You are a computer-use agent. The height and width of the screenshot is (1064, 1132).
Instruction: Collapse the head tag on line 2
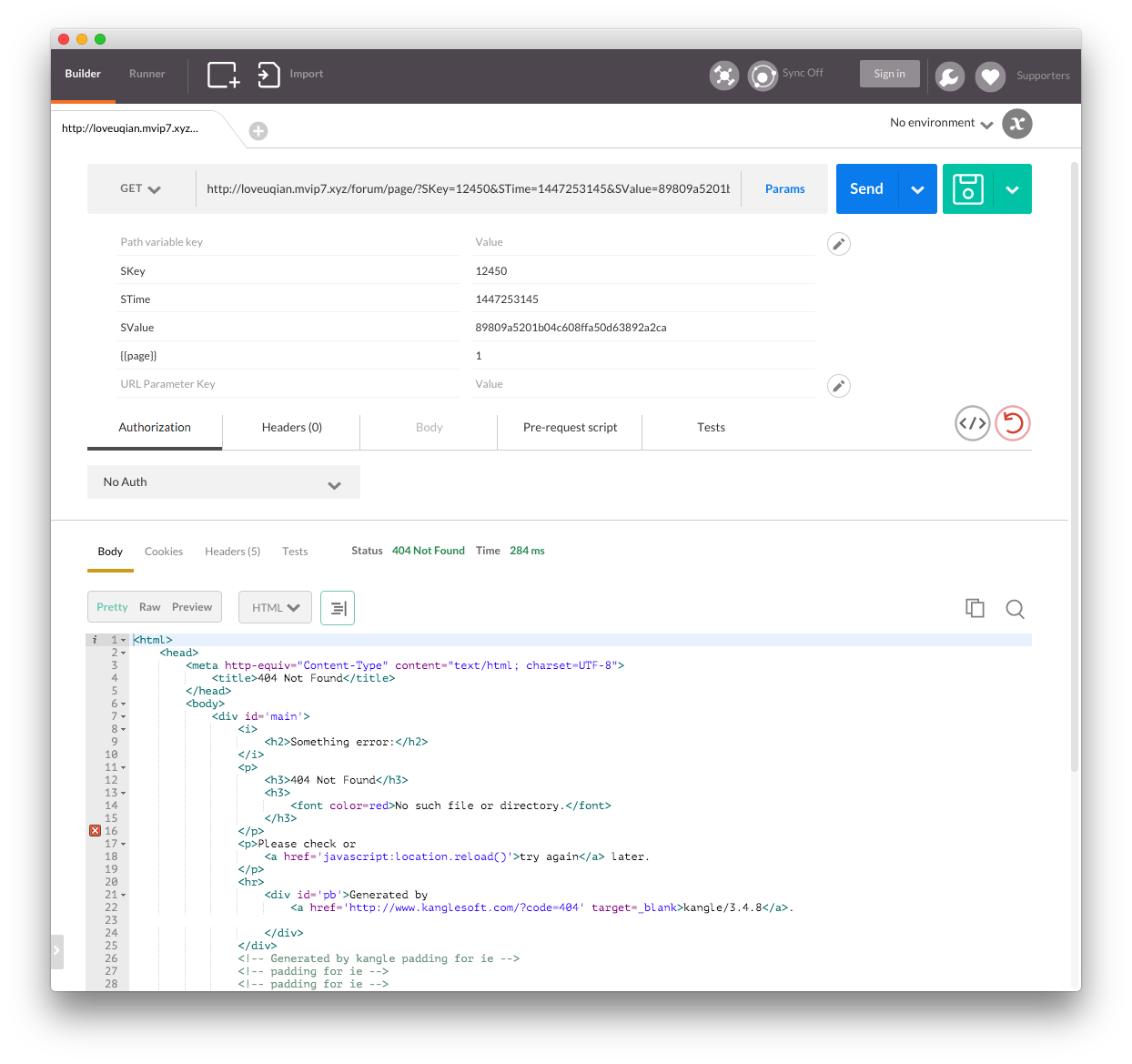(124, 654)
